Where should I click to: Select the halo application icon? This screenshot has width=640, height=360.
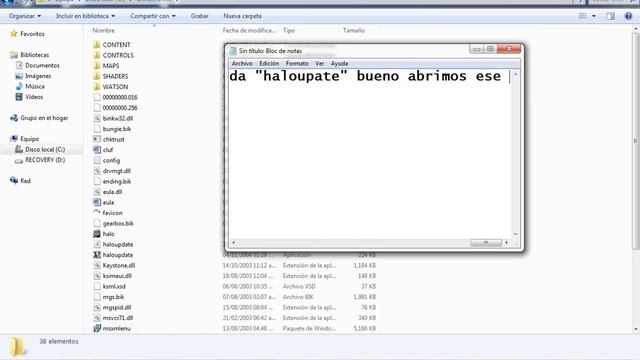point(97,234)
